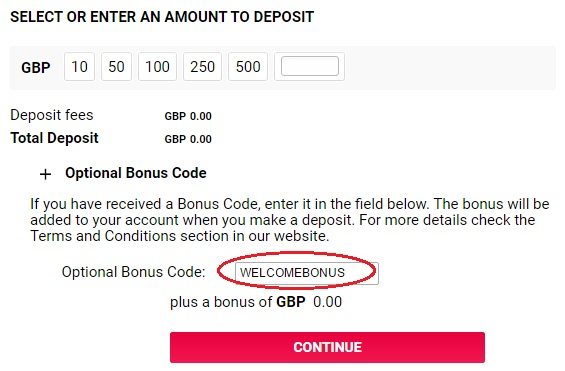The width and height of the screenshot is (565, 371).
Task: Click the custom deposit amount field
Action: click(310, 66)
